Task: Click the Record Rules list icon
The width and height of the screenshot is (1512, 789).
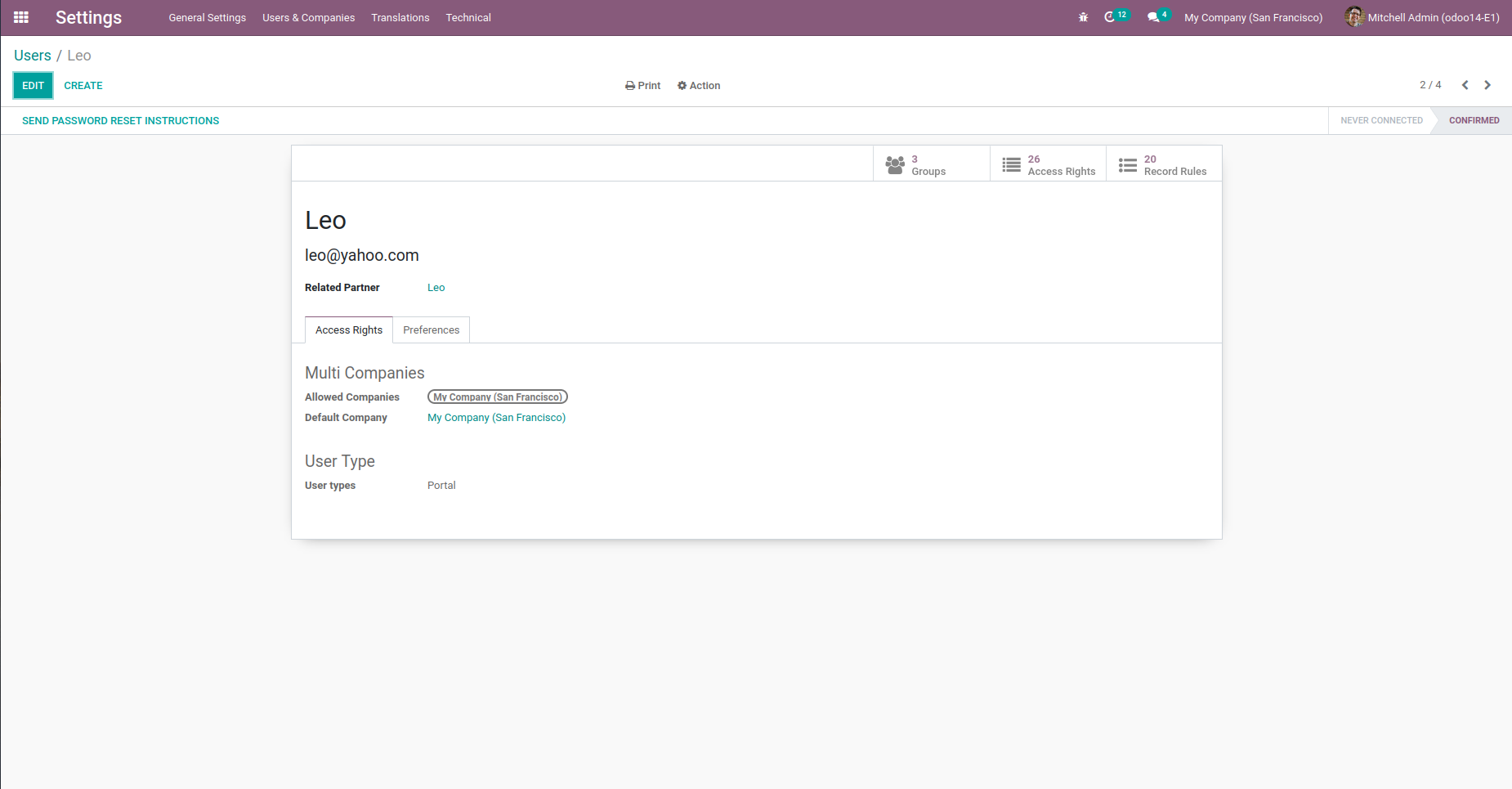Action: tap(1127, 165)
